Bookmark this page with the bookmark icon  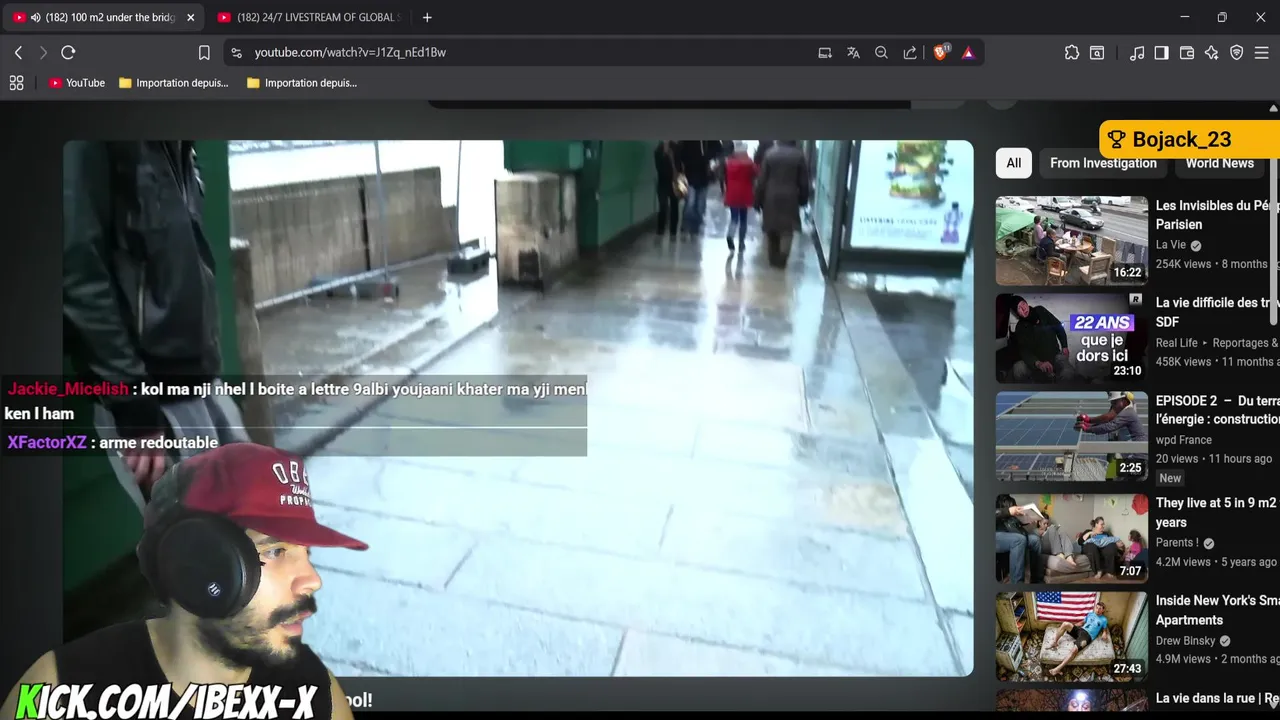pos(204,53)
